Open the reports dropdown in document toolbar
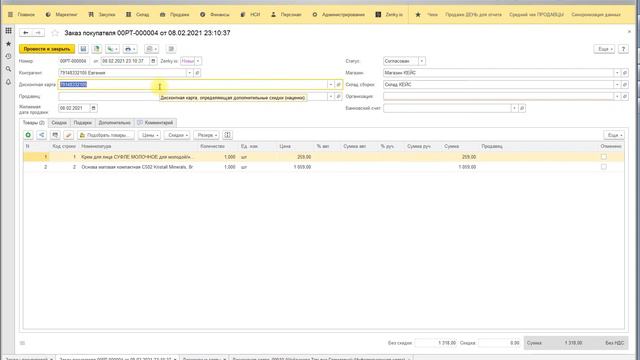Viewport: 640px width, 360px height. pyautogui.click(x=151, y=49)
